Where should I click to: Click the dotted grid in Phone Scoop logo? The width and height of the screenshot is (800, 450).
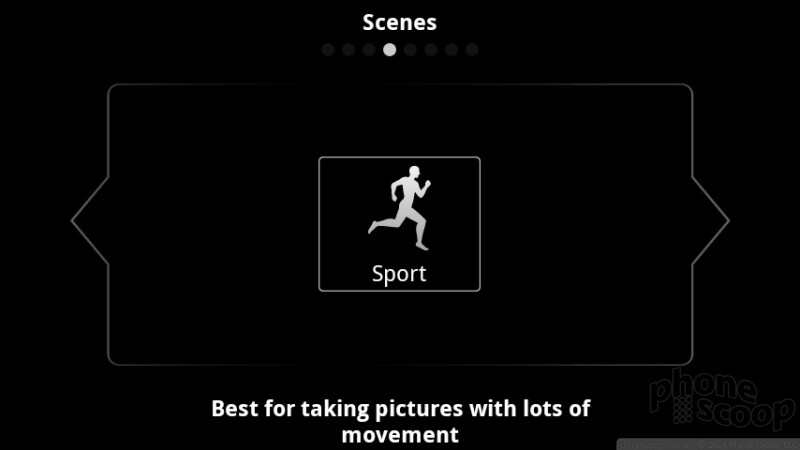[683, 409]
